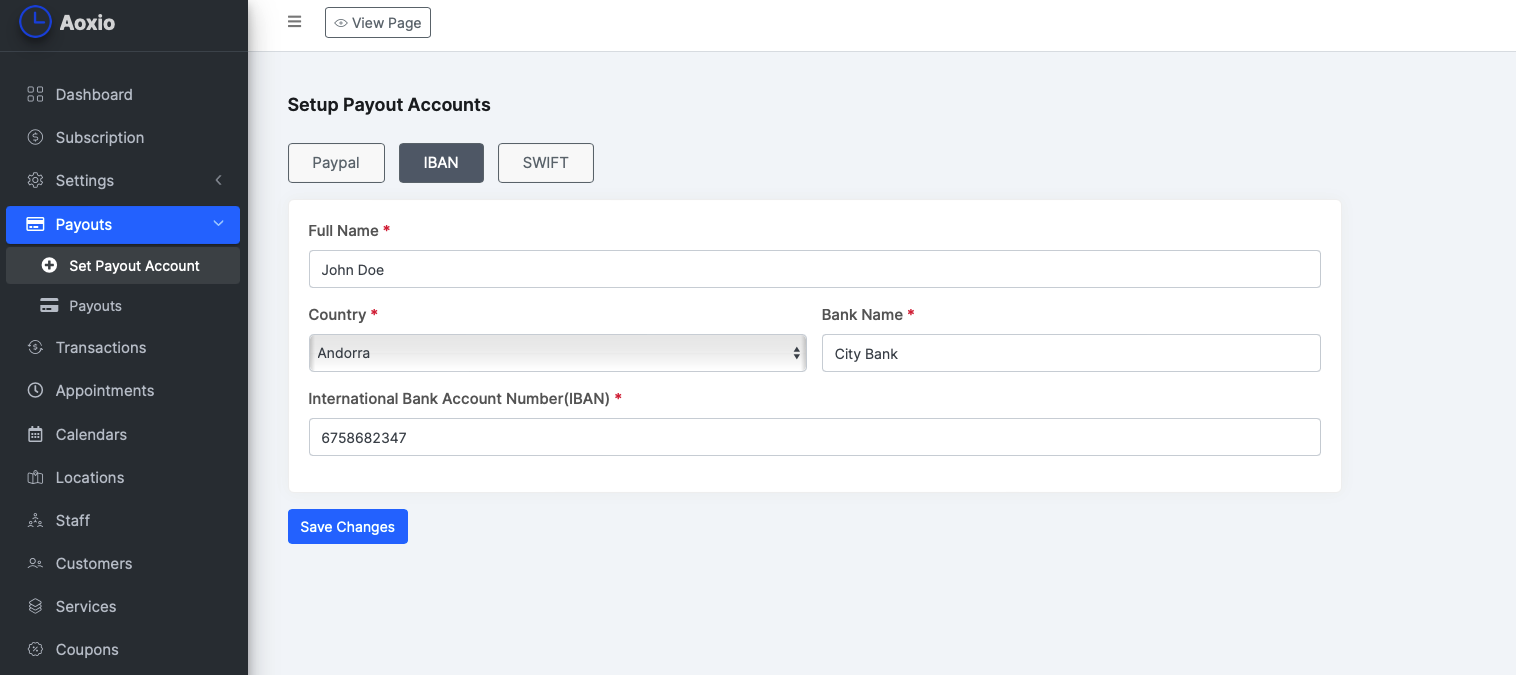Click the Aoxio clock logo icon
1516x675 pixels.
(x=35, y=21)
